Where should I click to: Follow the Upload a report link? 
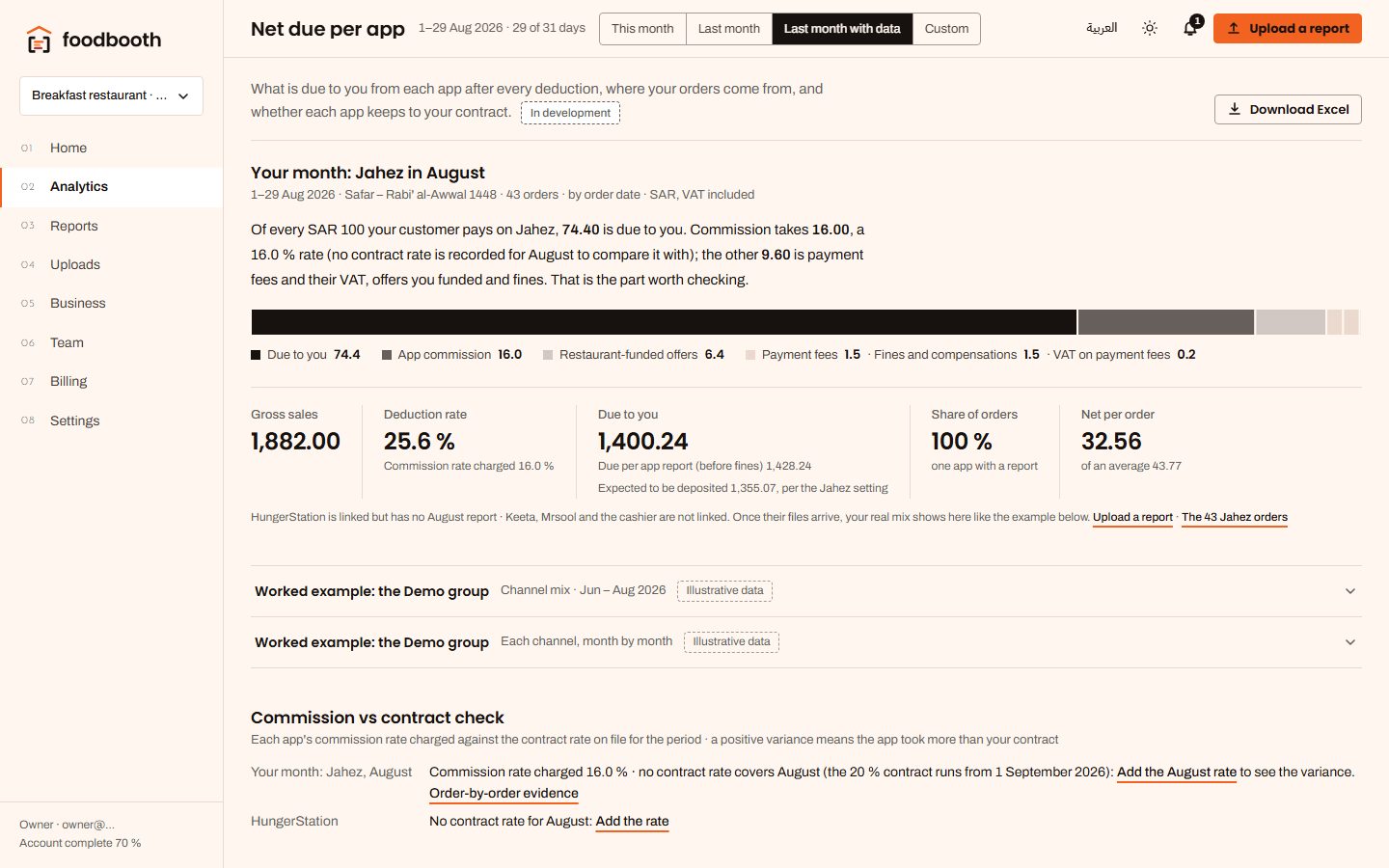[x=1132, y=517]
